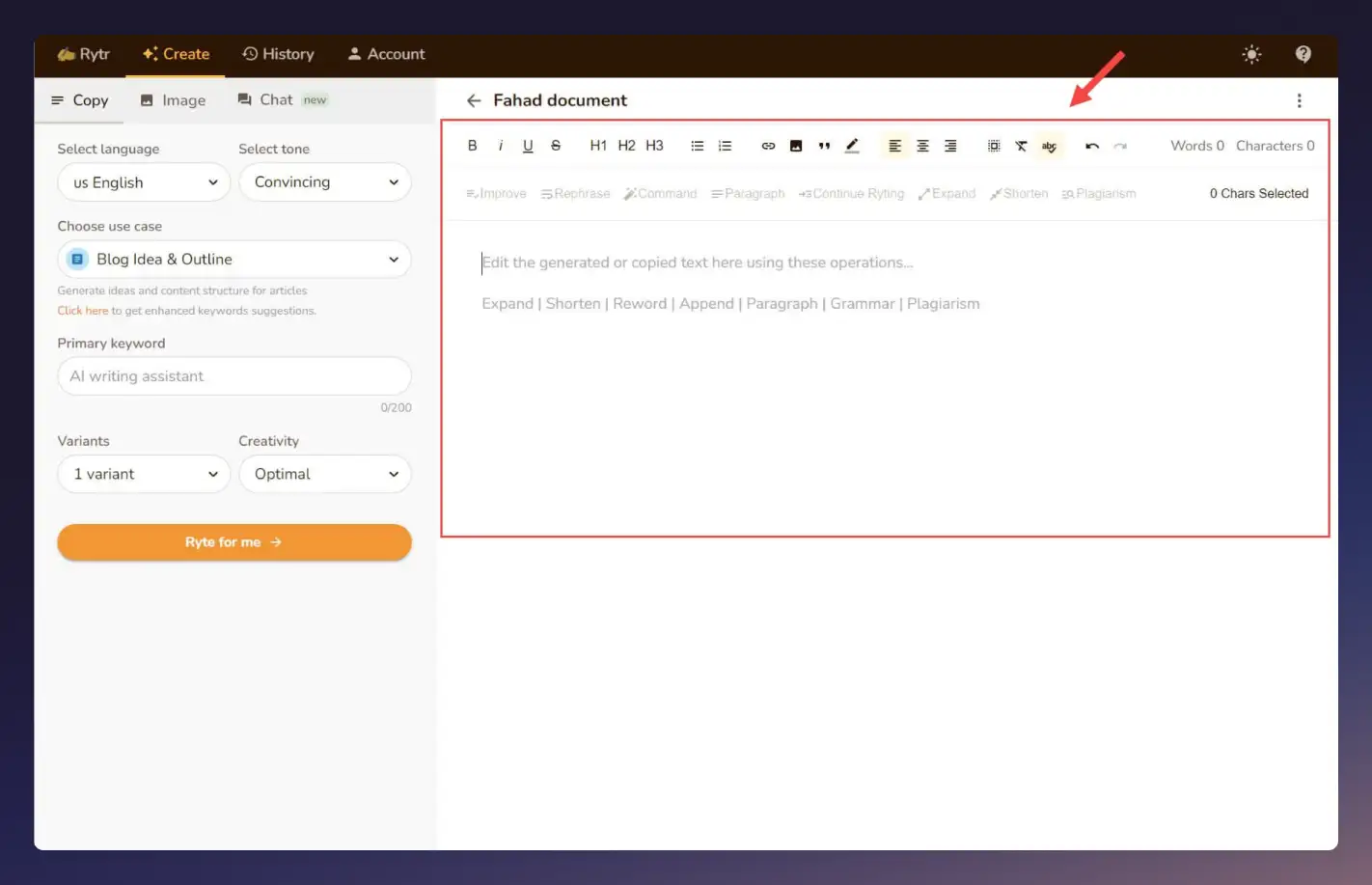1372x885 pixels.
Task: Insert an image into the document
Action: (796, 145)
